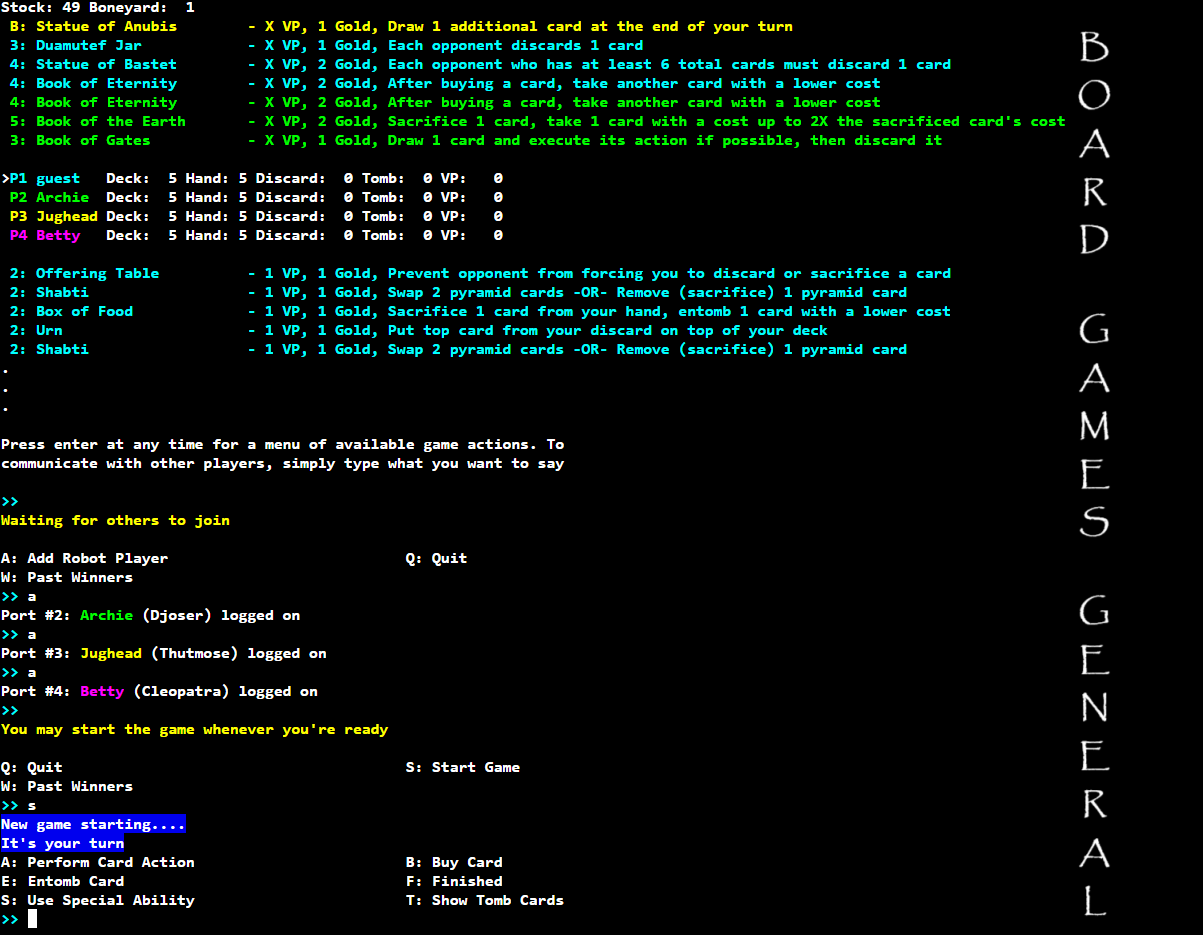This screenshot has height=935, width=1203.
Task: Choose 'S: Use Special Ability' option
Action: coord(98,900)
